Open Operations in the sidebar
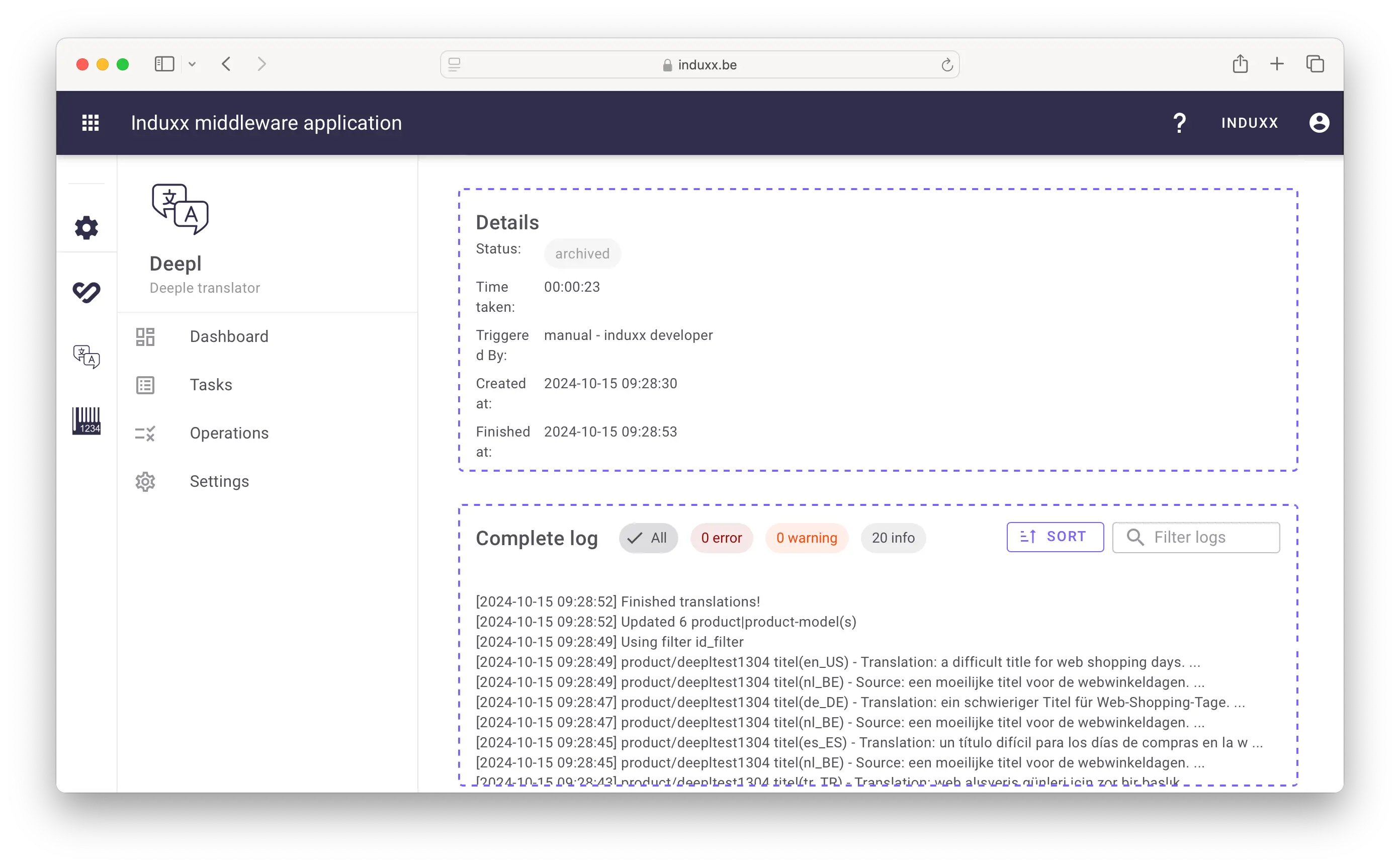Viewport: 1400px width, 867px height. (x=229, y=433)
